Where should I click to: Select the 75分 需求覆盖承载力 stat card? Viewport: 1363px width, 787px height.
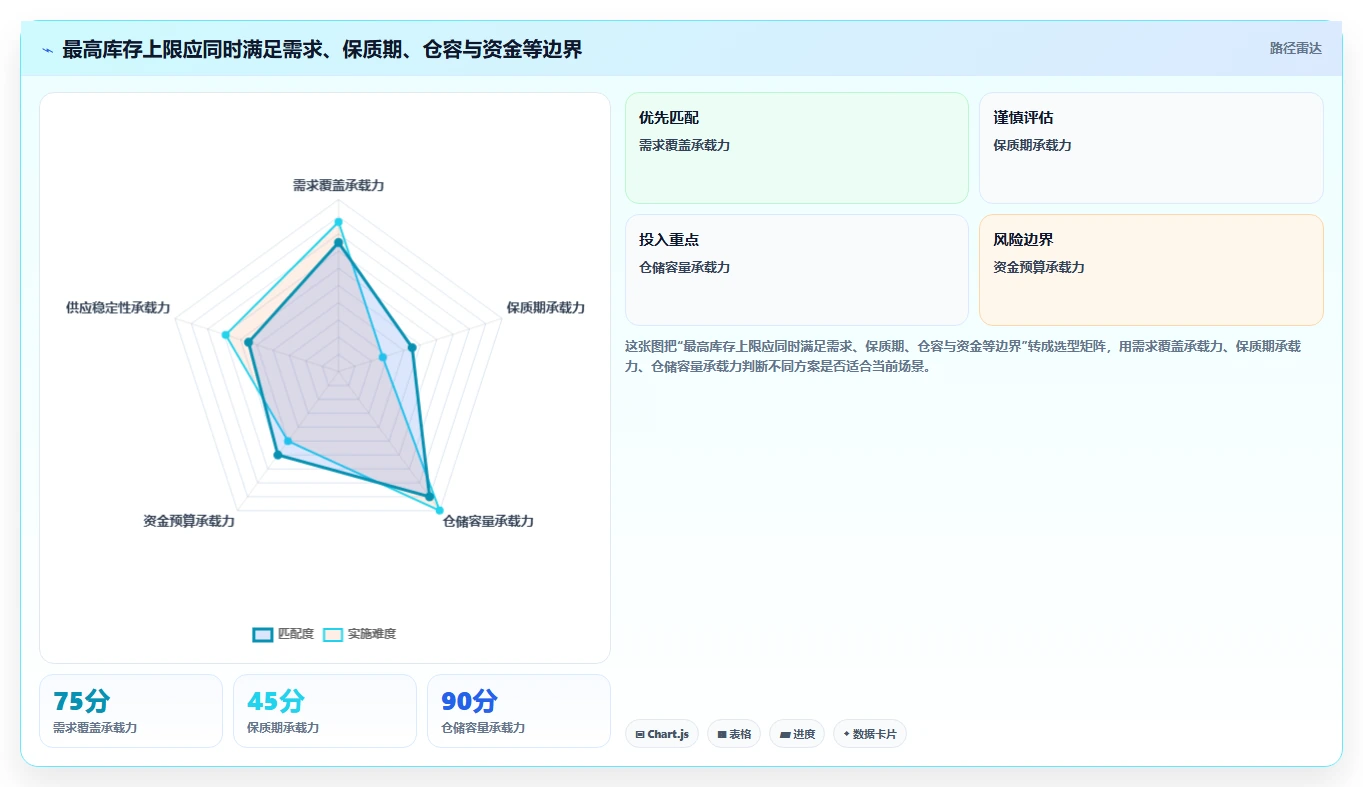coord(131,711)
